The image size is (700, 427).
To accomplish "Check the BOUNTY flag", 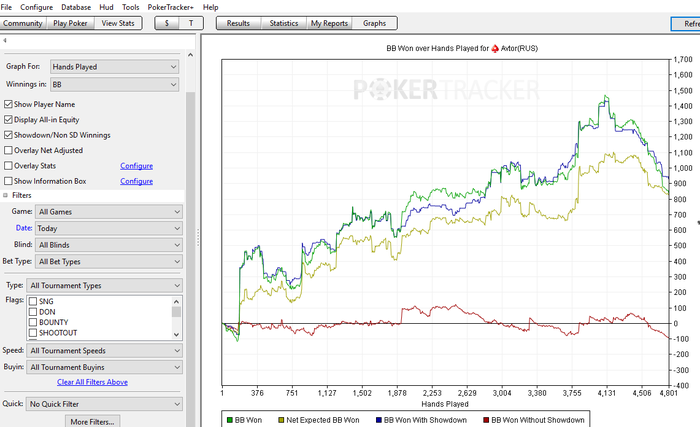I will tap(33, 322).
